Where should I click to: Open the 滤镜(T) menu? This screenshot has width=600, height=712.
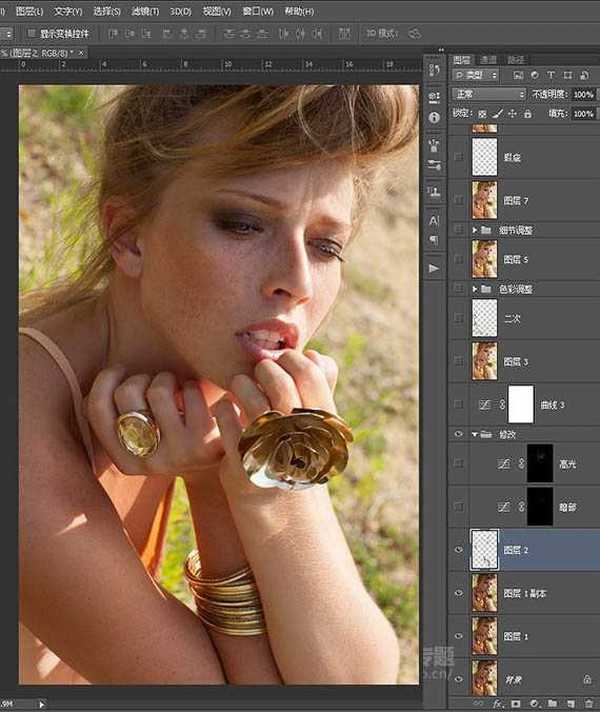142,11
